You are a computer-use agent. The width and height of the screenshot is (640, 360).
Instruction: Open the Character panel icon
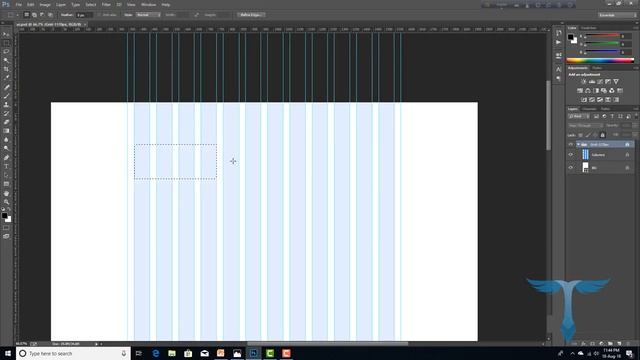[558, 69]
